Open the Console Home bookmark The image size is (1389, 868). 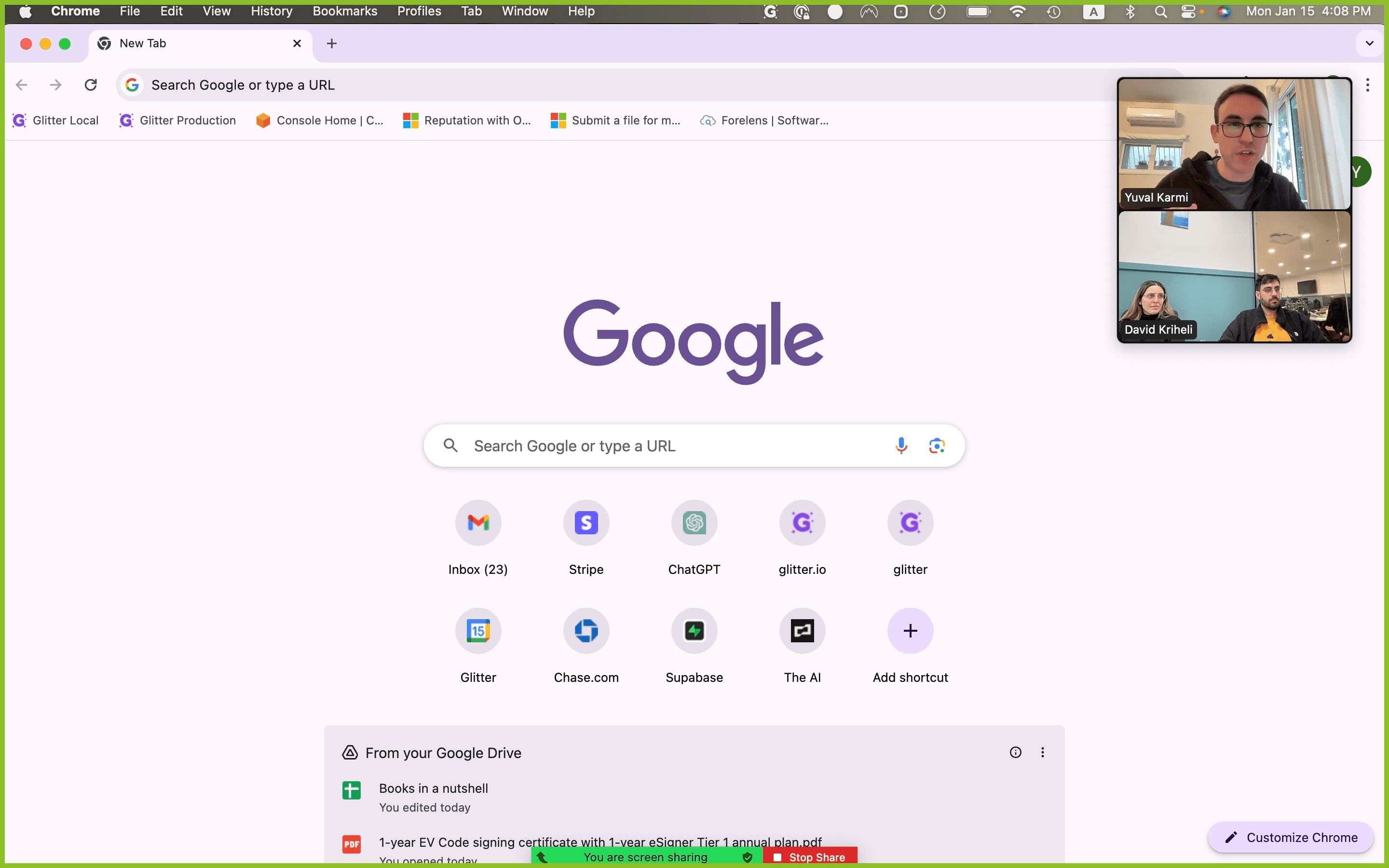[320, 120]
